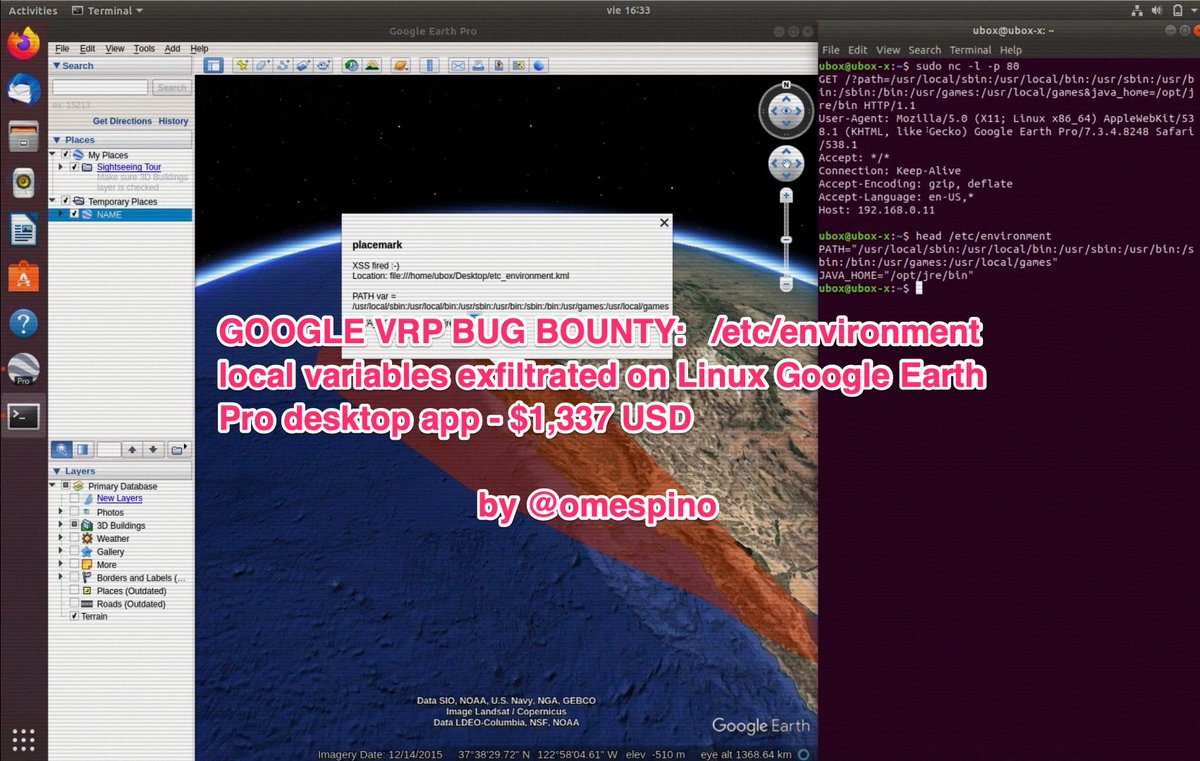Screen dimensions: 1200x761
Task: Click the zoom-in plus on the zoom slider
Action: [x=786, y=197]
